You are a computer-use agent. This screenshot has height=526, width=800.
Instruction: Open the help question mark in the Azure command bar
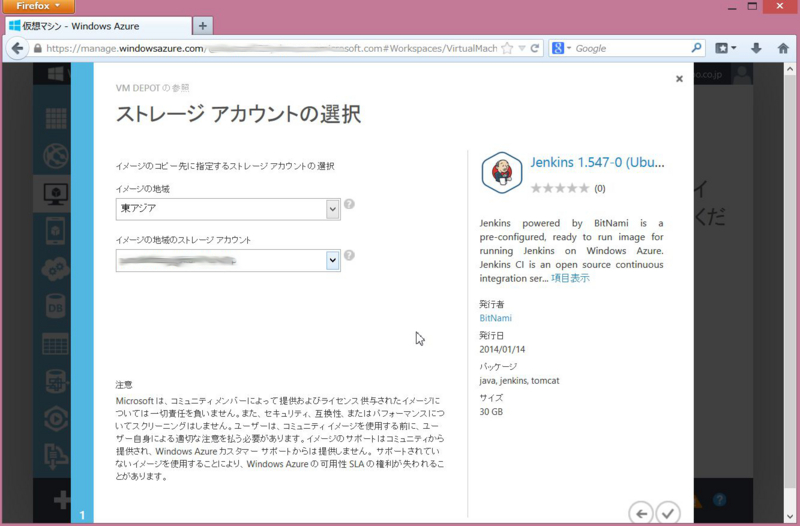(x=719, y=499)
